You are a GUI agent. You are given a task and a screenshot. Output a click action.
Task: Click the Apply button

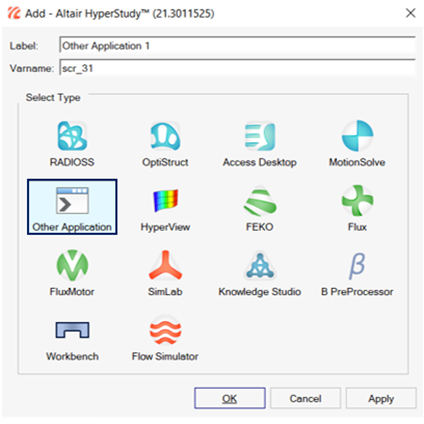click(x=381, y=398)
